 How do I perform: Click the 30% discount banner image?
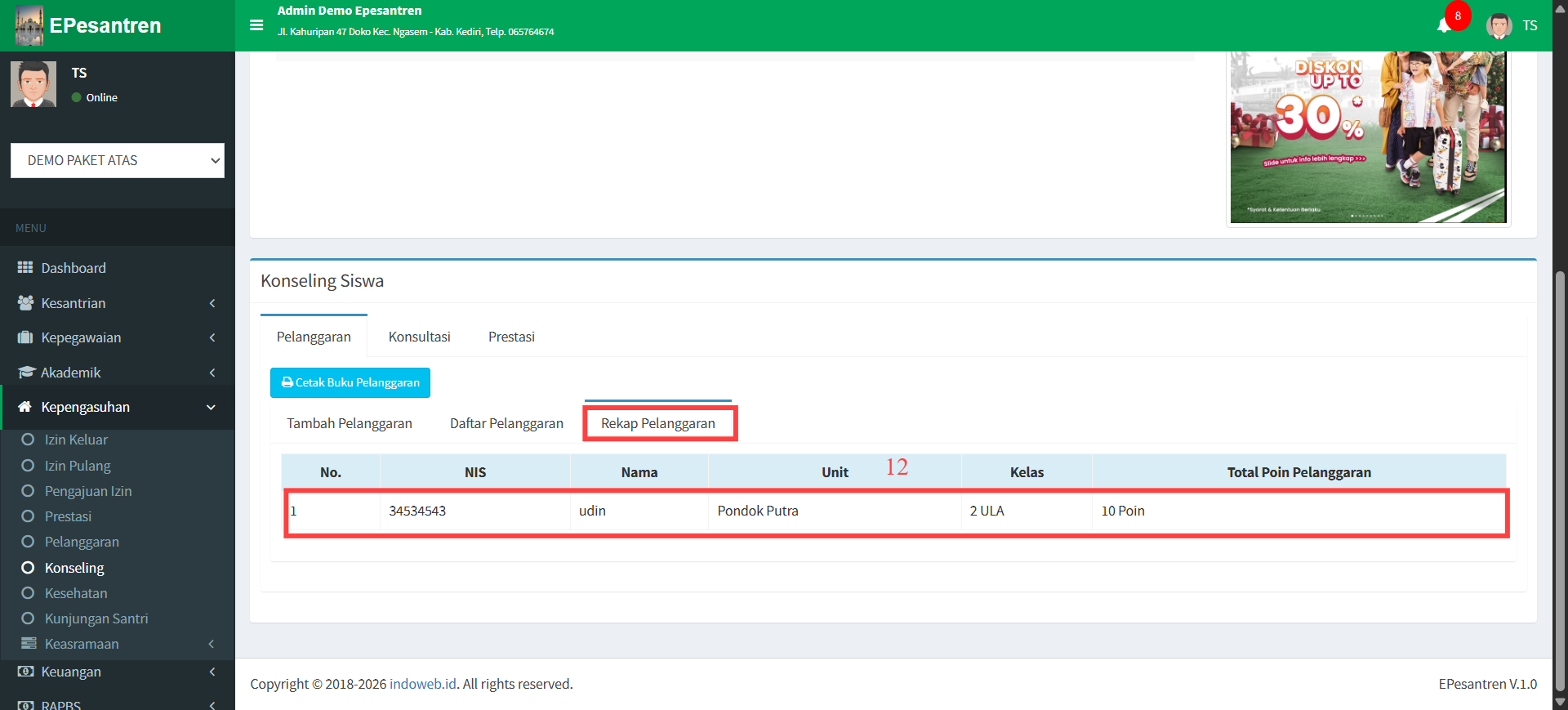click(x=1368, y=137)
